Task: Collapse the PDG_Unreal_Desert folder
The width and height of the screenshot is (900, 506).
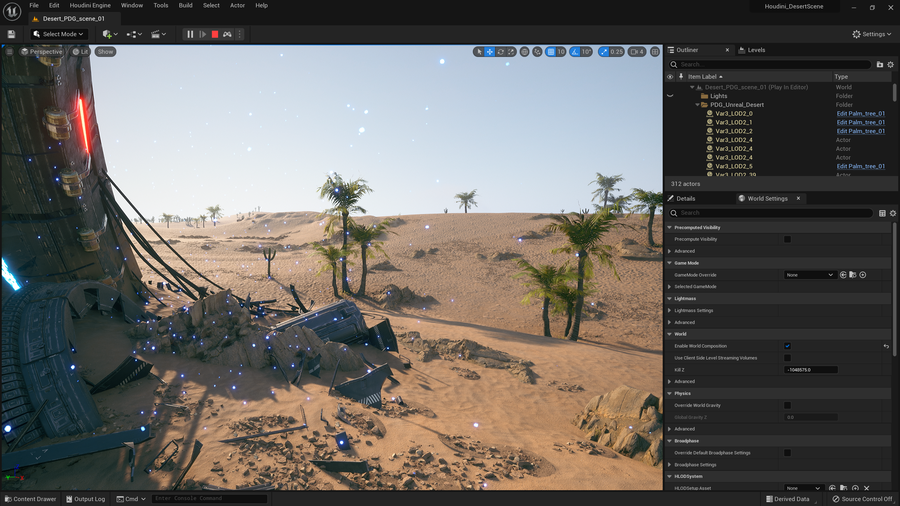Action: [698, 105]
